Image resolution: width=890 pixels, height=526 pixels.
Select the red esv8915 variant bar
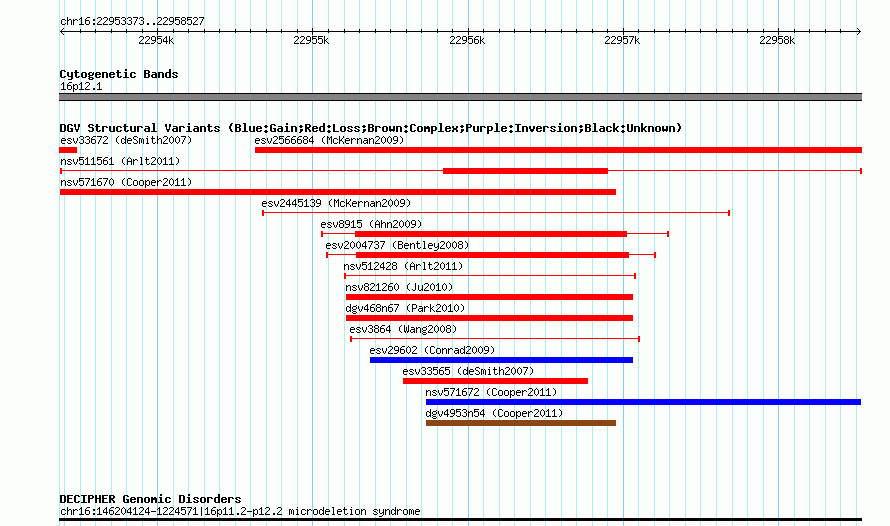pos(491,234)
